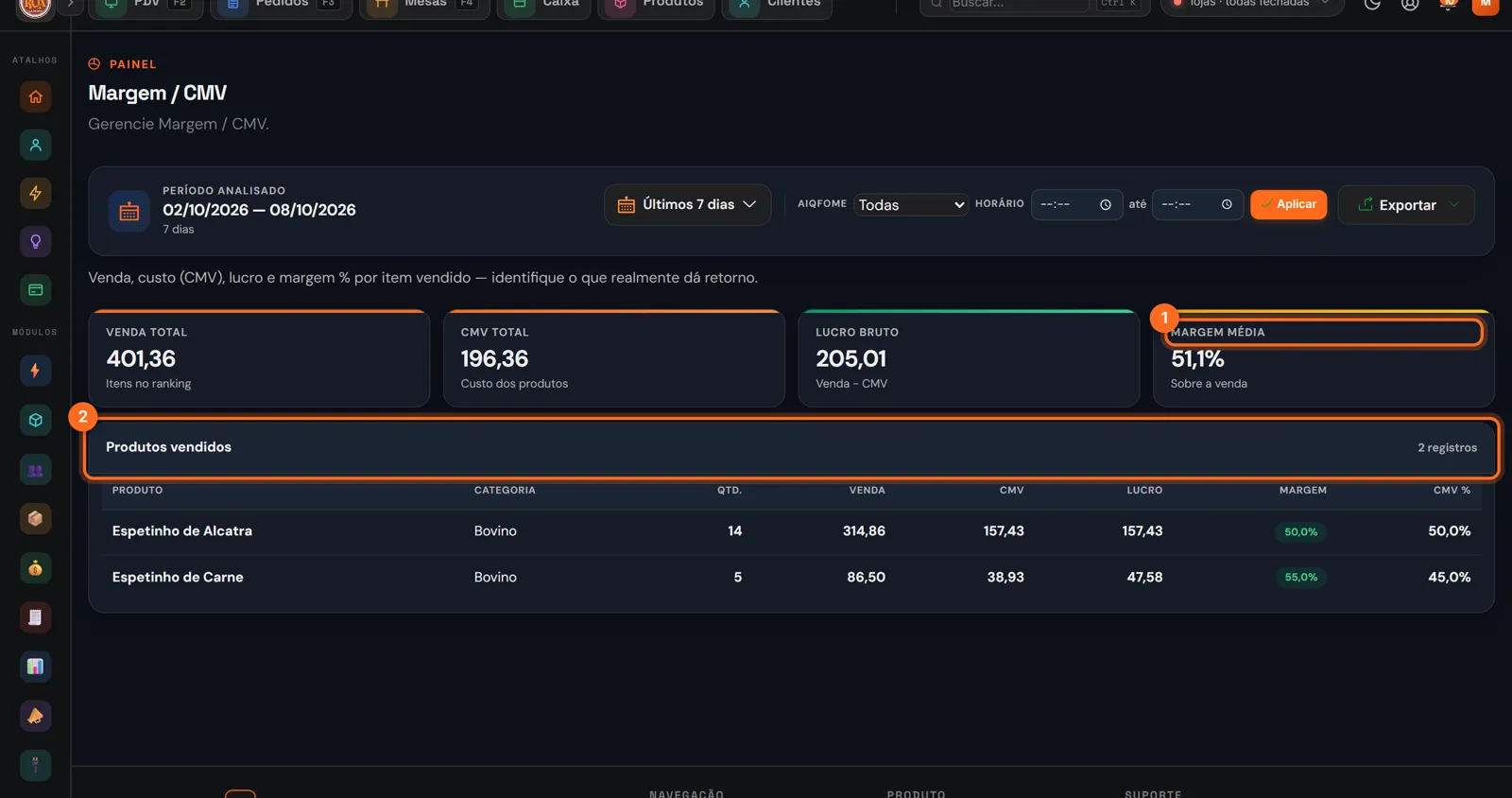1512x798 pixels.
Task: Open the megaphone module icon
Action: 36,716
